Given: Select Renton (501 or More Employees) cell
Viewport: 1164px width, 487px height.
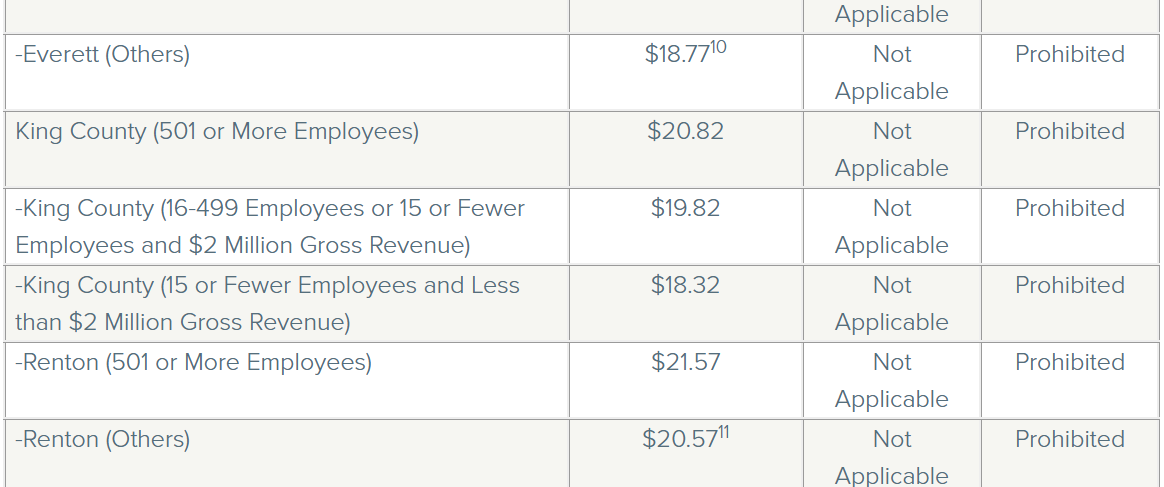Looking at the screenshot, I should (194, 362).
